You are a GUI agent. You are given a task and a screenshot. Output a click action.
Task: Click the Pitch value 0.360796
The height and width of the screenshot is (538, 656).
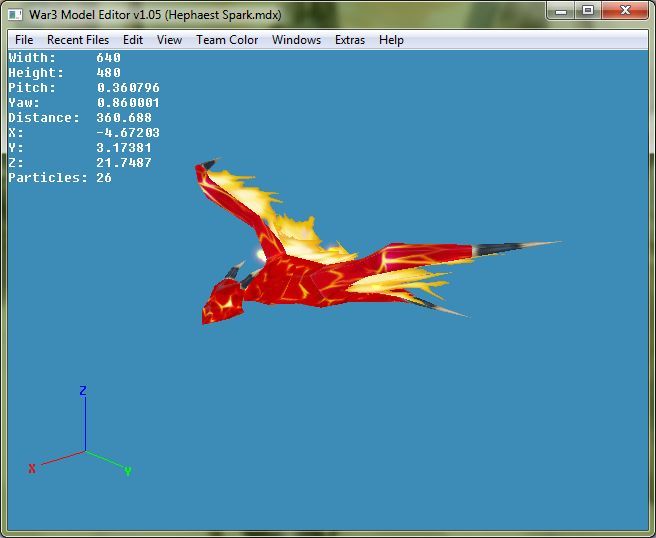click(x=128, y=88)
